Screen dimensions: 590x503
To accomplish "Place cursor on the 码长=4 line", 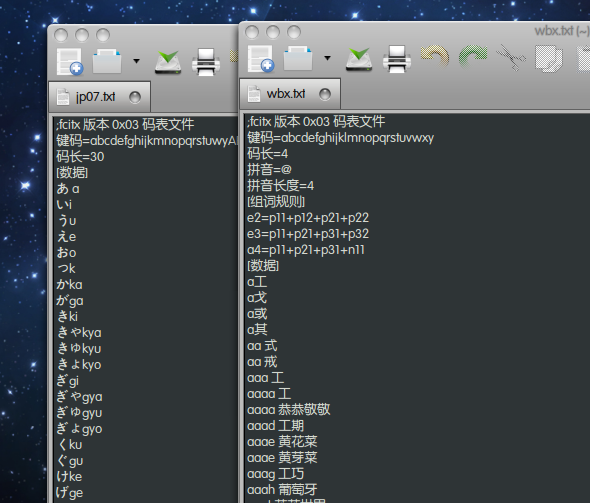I will (268, 153).
